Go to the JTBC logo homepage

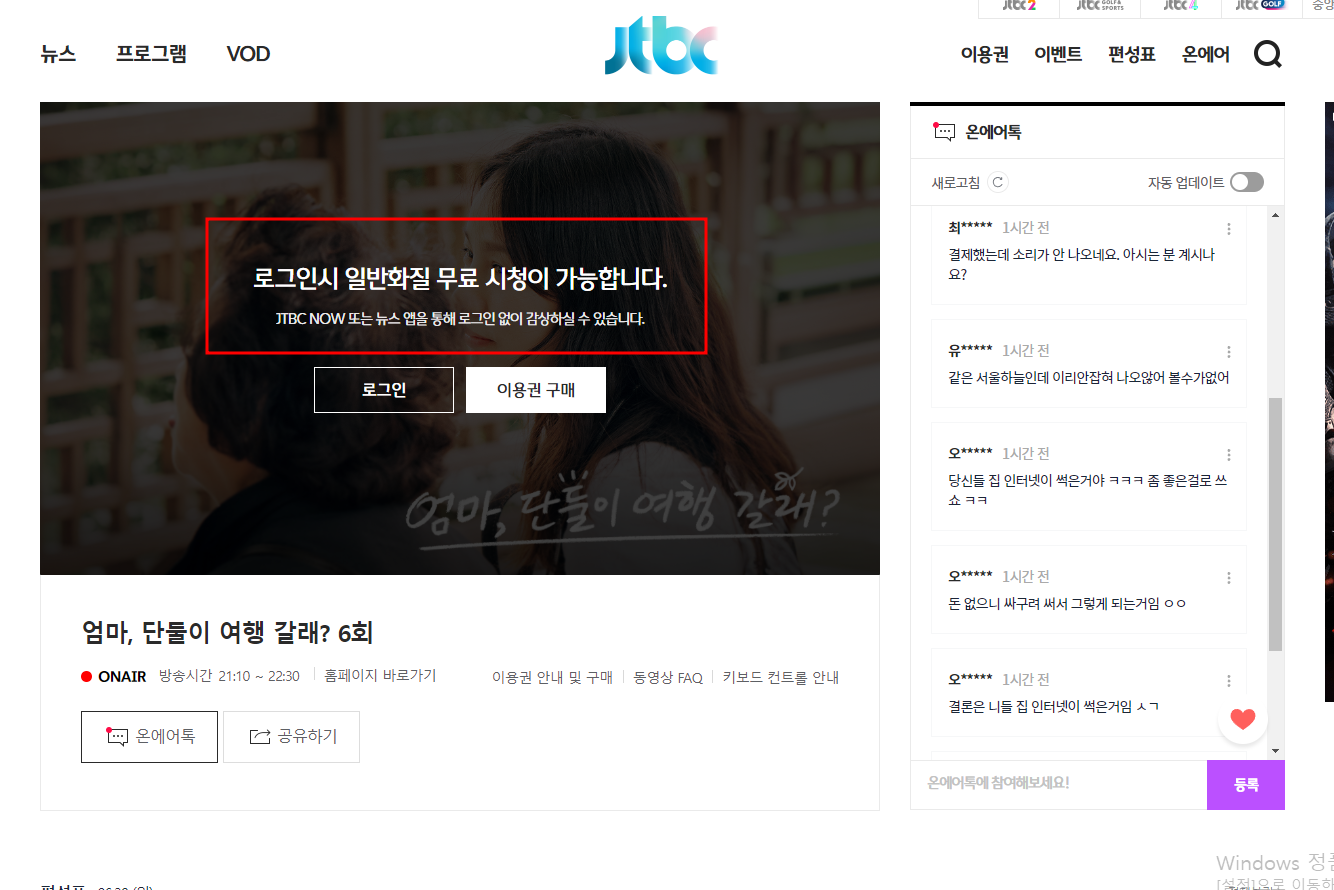(661, 47)
